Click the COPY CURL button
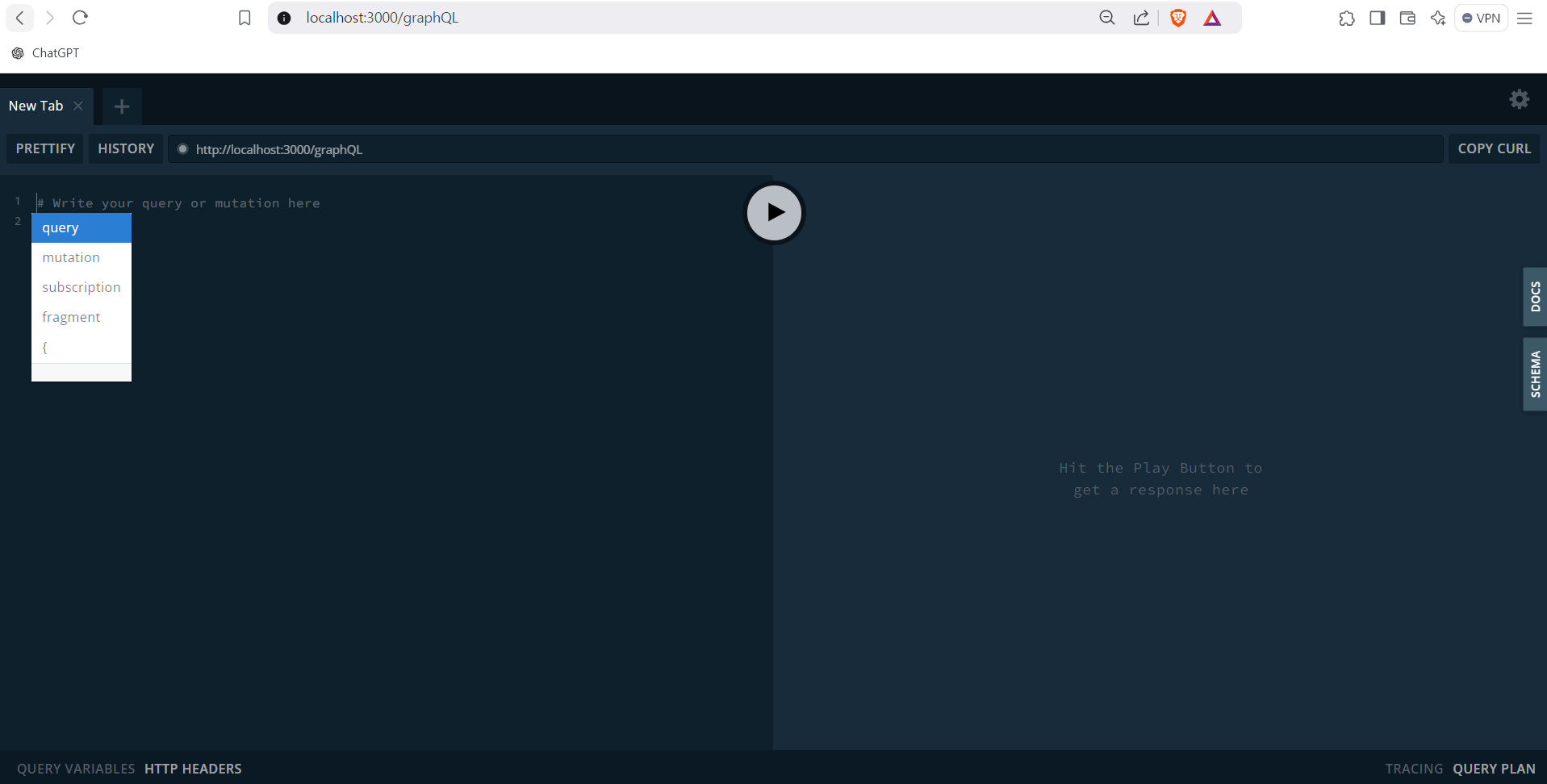Screen dimensions: 1547x784 tap(1494, 148)
